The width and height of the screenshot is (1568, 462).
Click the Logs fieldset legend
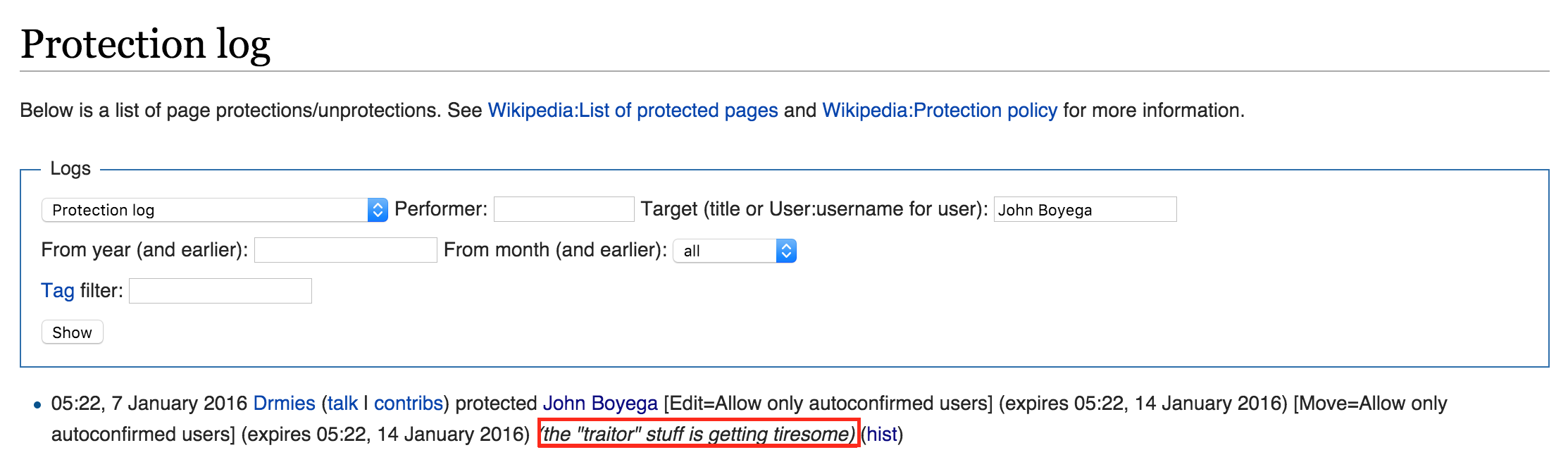[70, 169]
